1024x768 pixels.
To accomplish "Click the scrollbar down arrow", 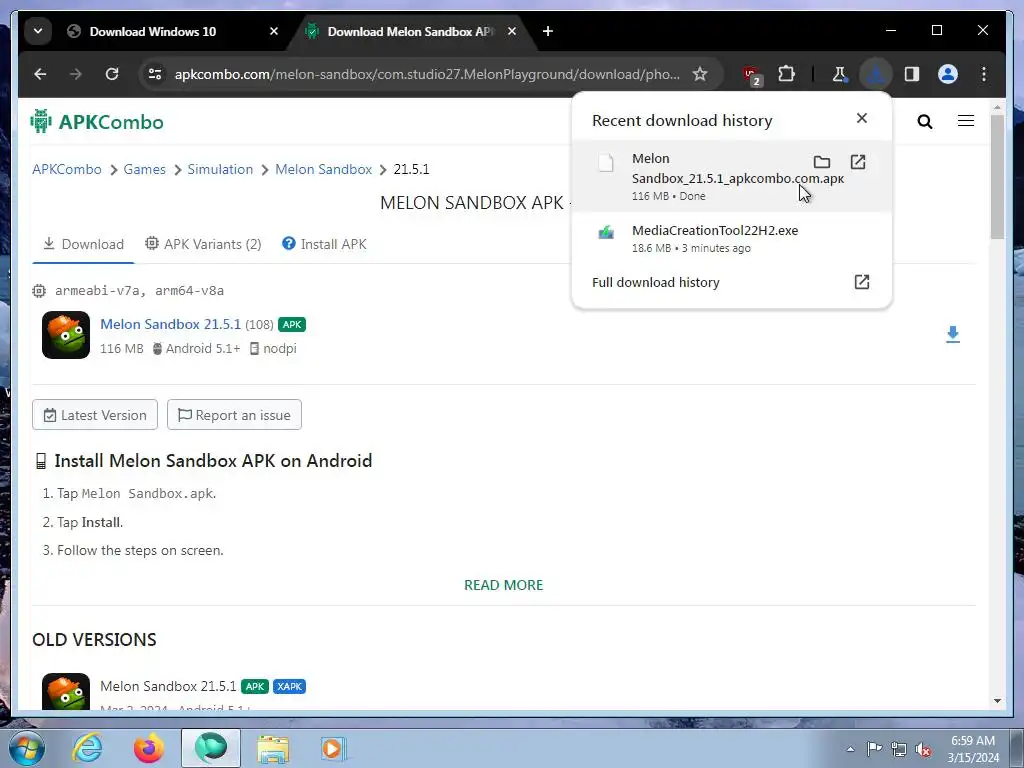I will [x=997, y=701].
